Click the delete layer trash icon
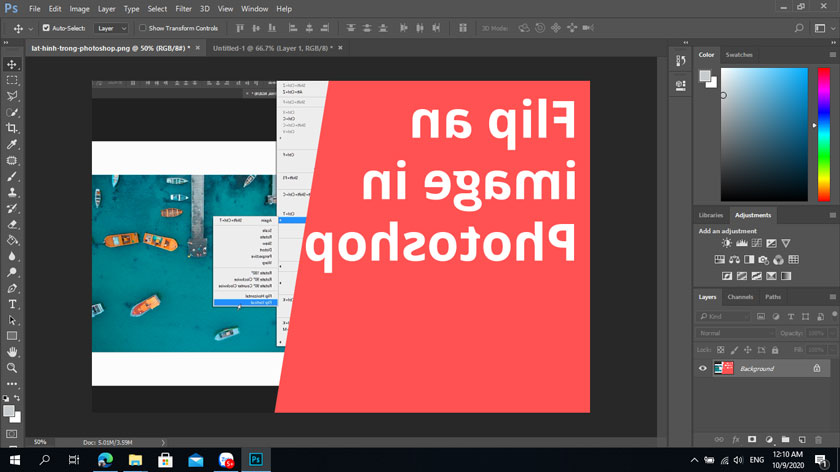 pos(819,440)
